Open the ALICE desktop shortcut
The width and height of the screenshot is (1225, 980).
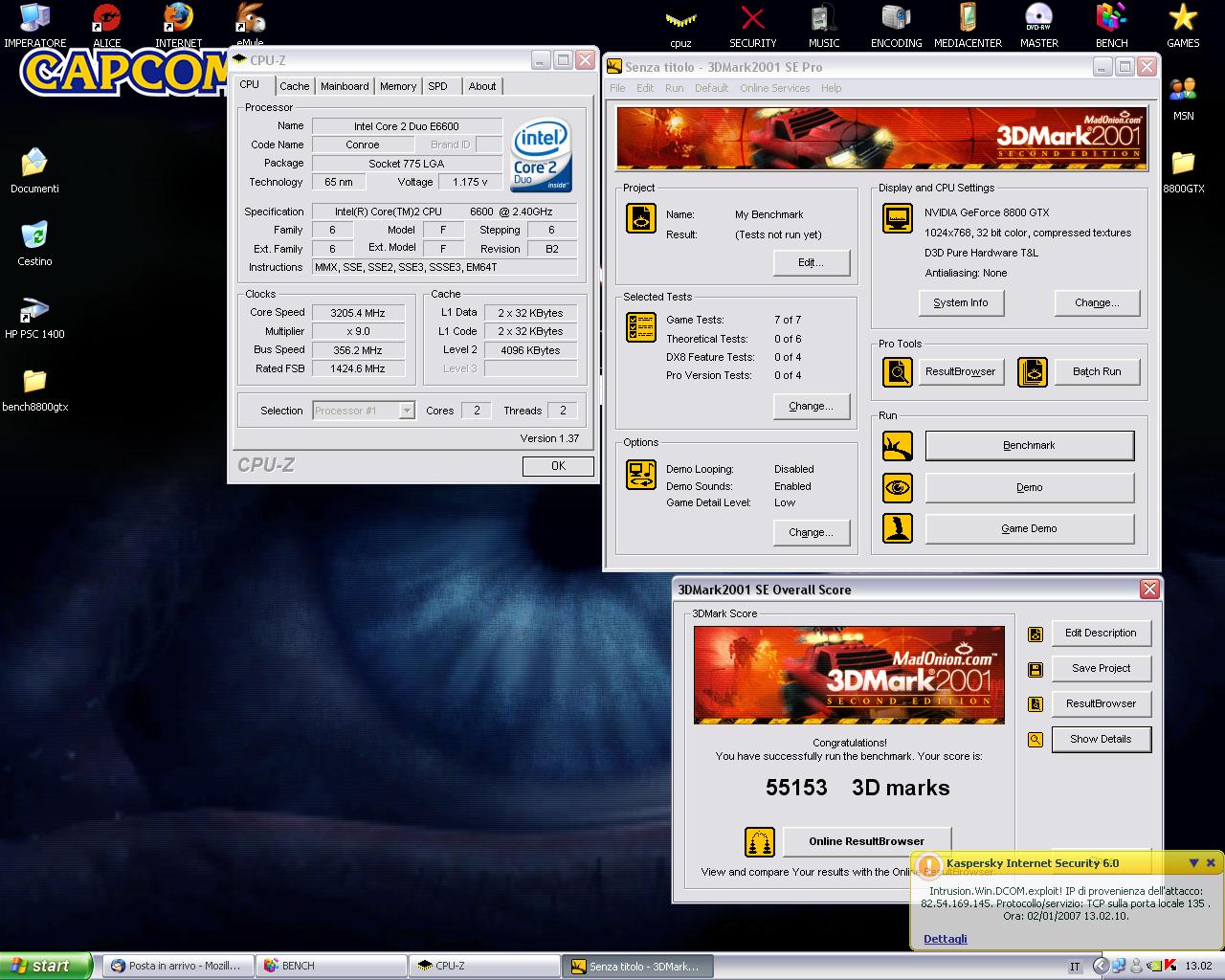(107, 19)
